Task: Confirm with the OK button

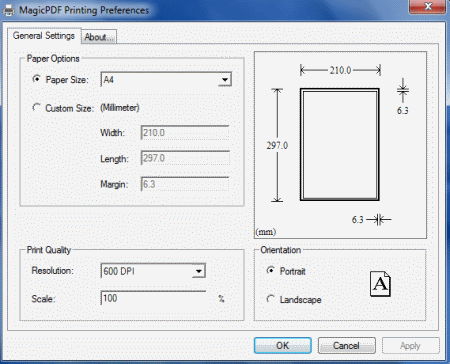Action: (x=283, y=346)
